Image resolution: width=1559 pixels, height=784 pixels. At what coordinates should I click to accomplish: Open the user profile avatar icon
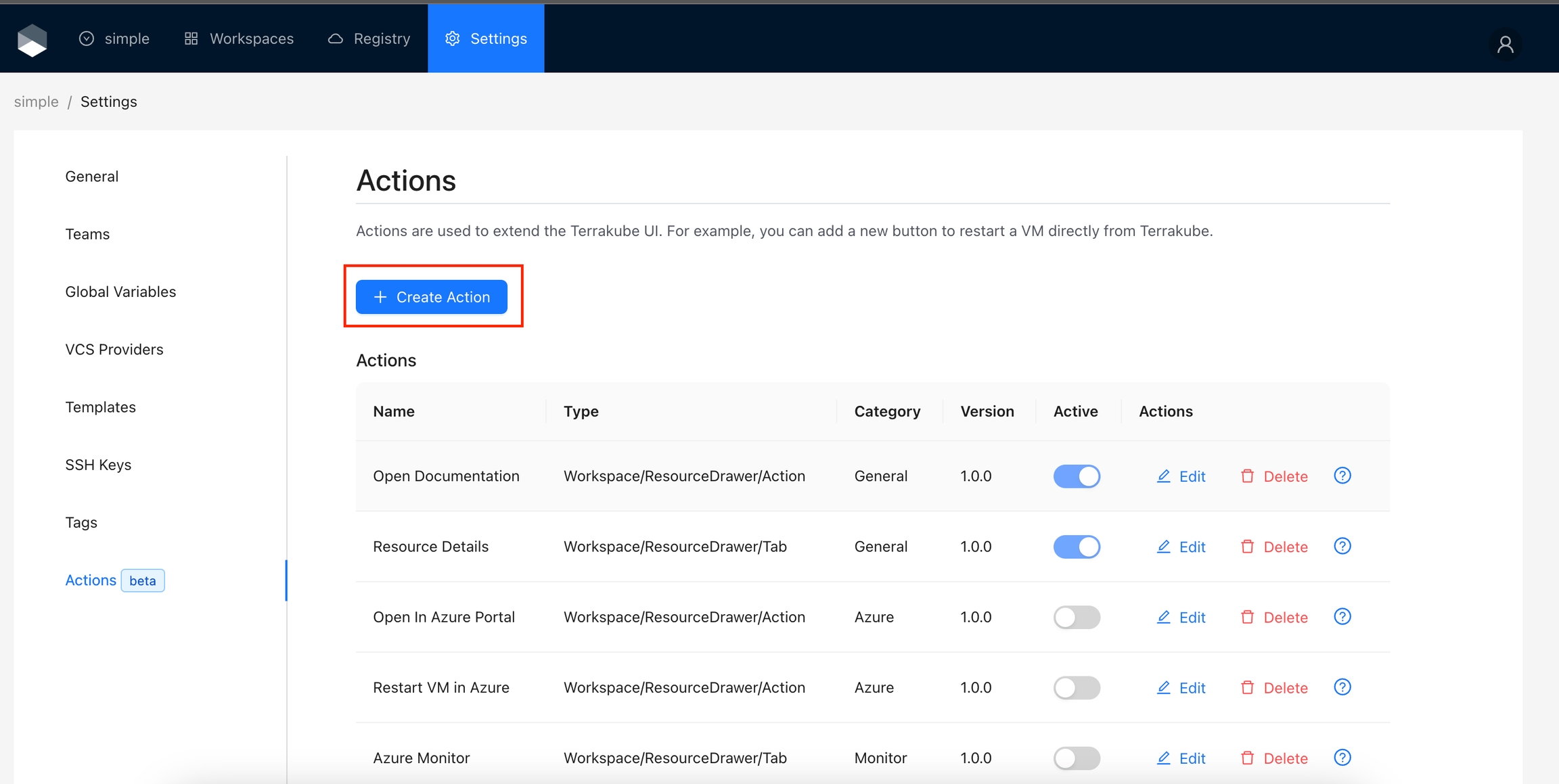[x=1505, y=45]
